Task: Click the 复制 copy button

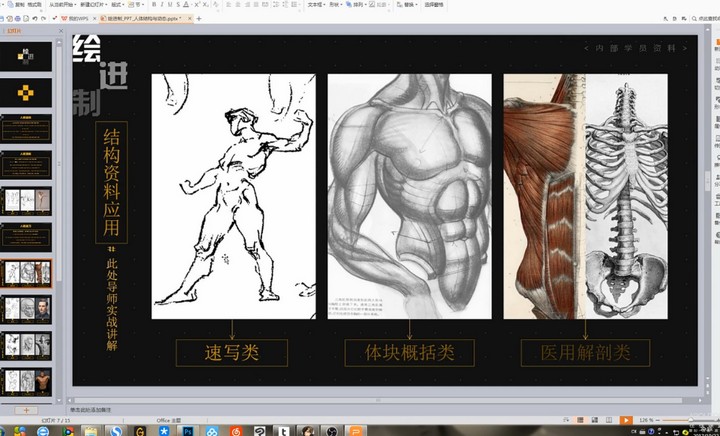Action: click(x=17, y=4)
